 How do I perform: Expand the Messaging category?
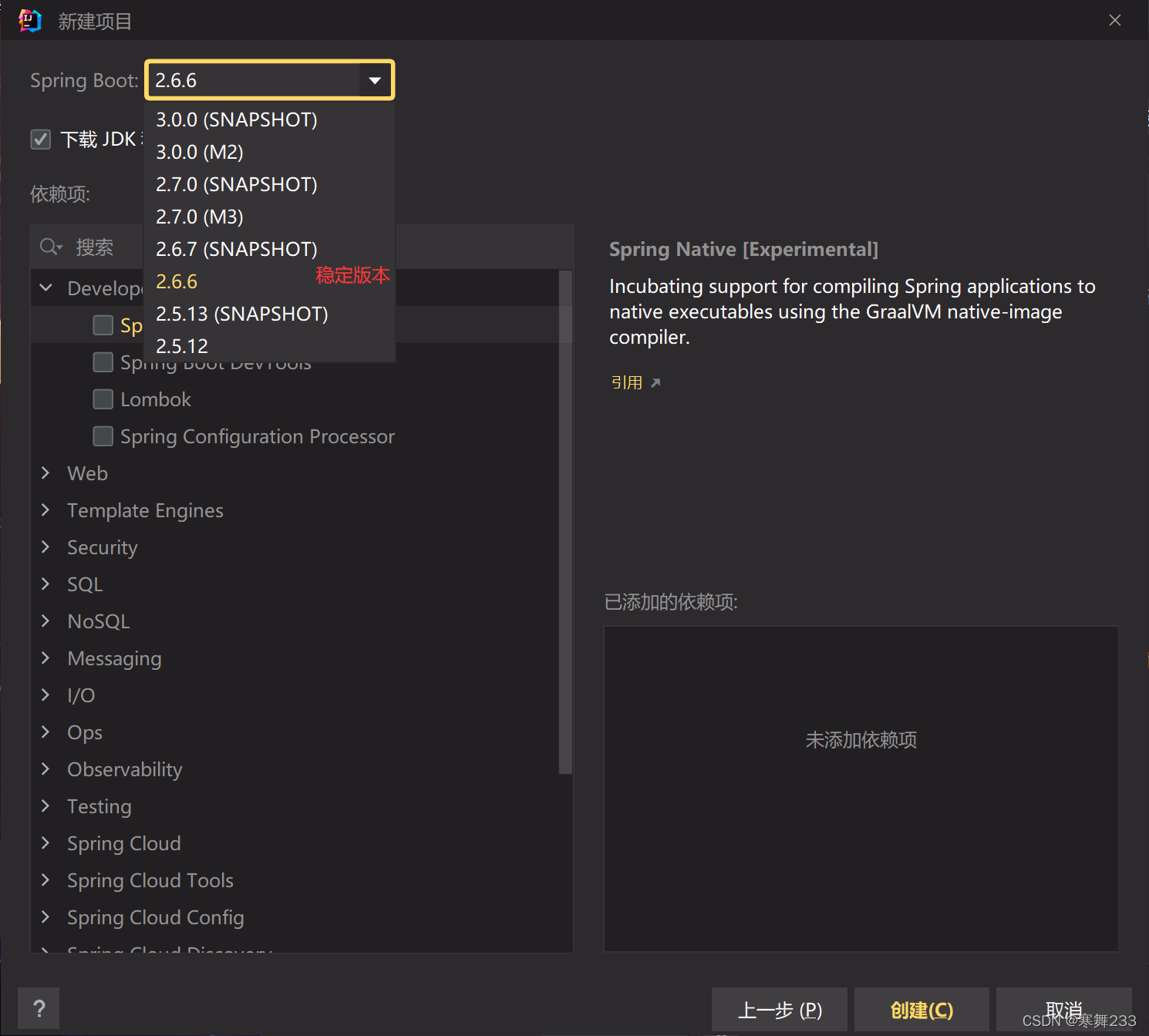point(45,658)
